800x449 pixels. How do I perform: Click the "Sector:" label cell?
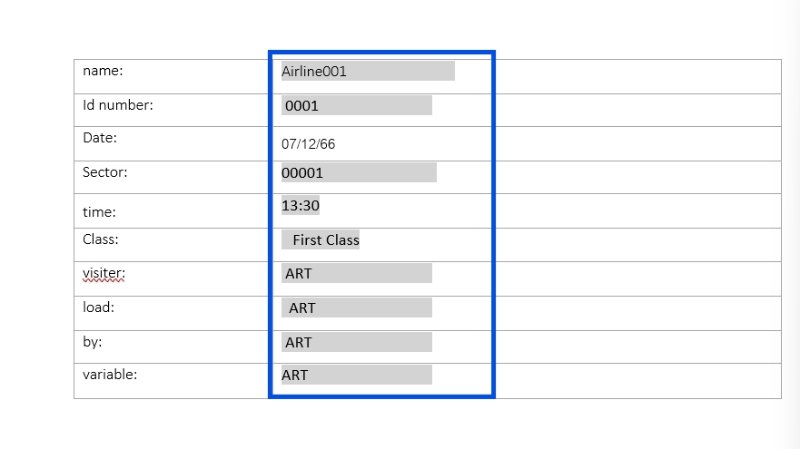(x=105, y=172)
